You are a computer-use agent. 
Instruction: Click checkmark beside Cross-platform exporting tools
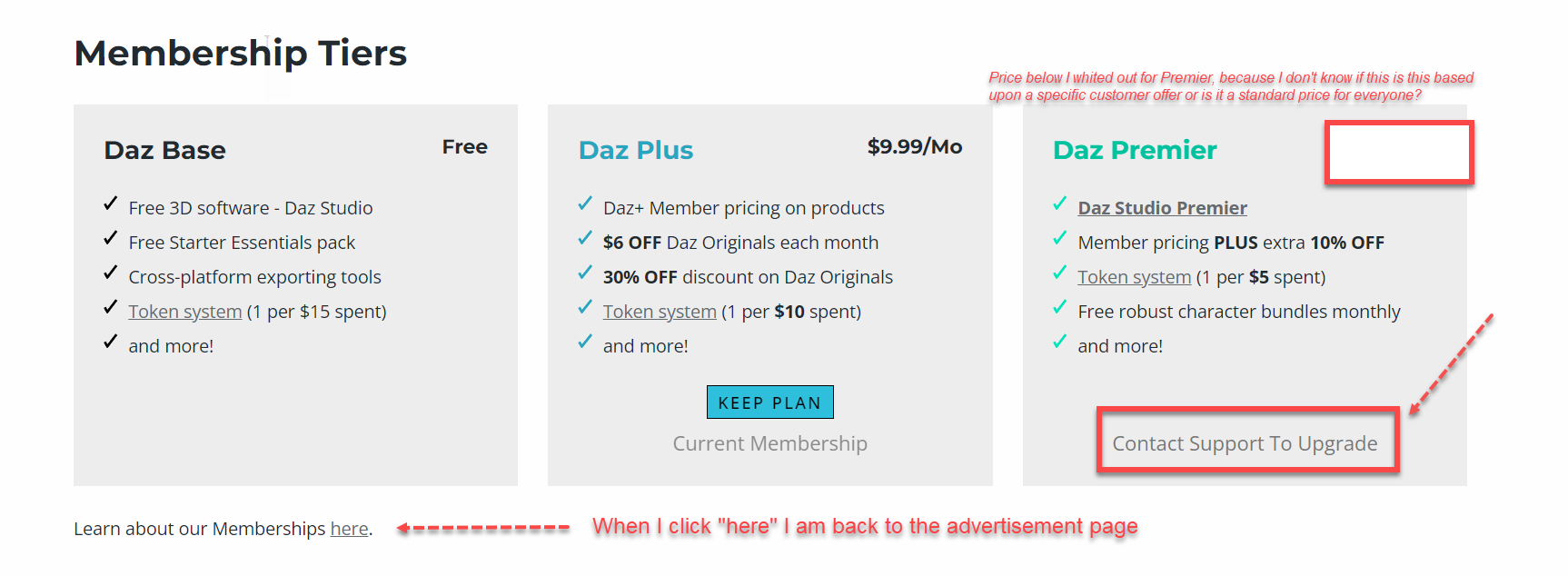click(111, 273)
